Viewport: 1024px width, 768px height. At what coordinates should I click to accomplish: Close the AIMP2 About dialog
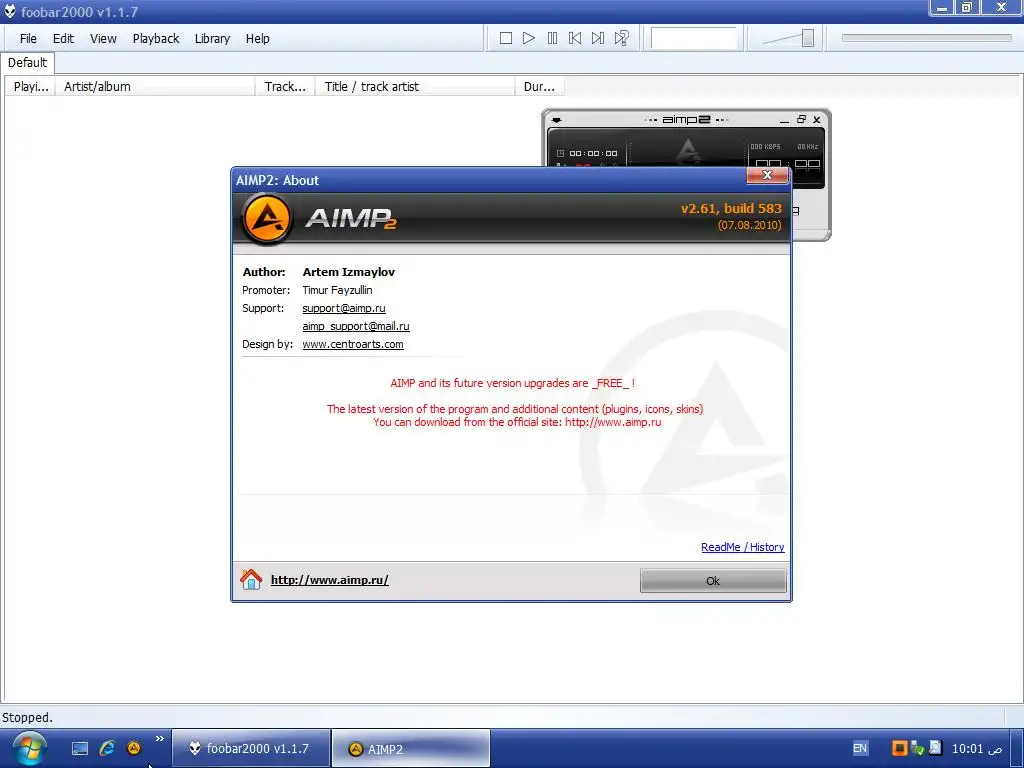click(x=767, y=175)
